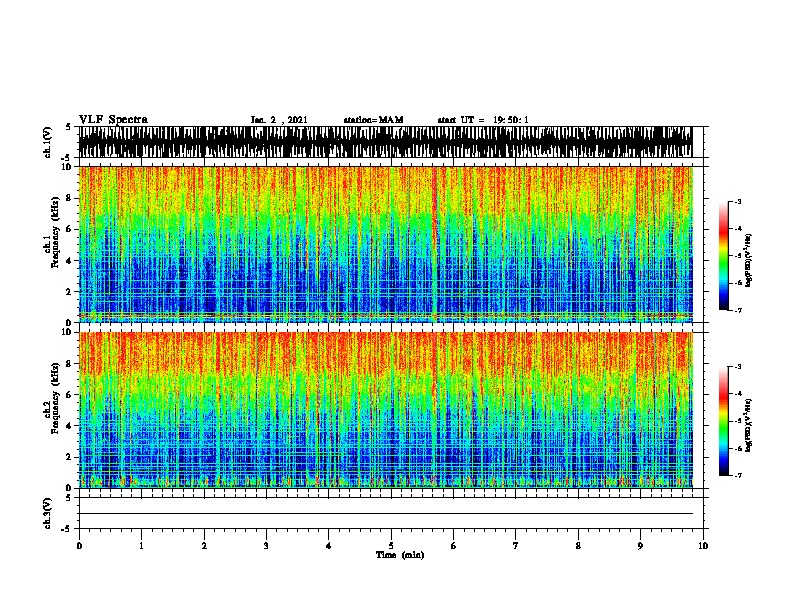Image resolution: width=792 pixels, height=612 pixels.
Task: Click time axis tick label 4
Action: [329, 546]
